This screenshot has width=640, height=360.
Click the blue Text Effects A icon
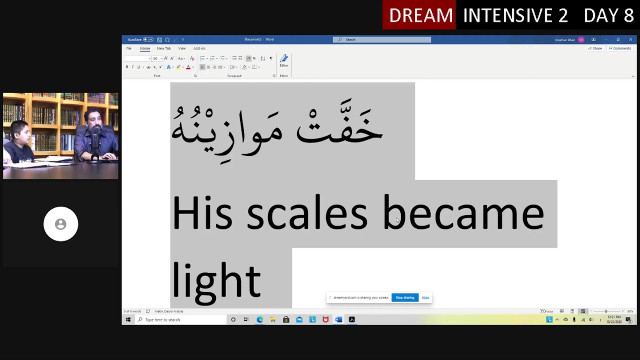tap(169, 67)
